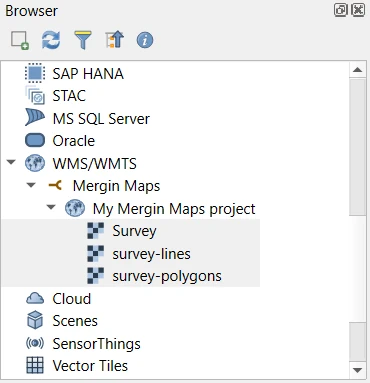
Task: Click the SensorThings icon
Action: pyautogui.click(x=35, y=343)
